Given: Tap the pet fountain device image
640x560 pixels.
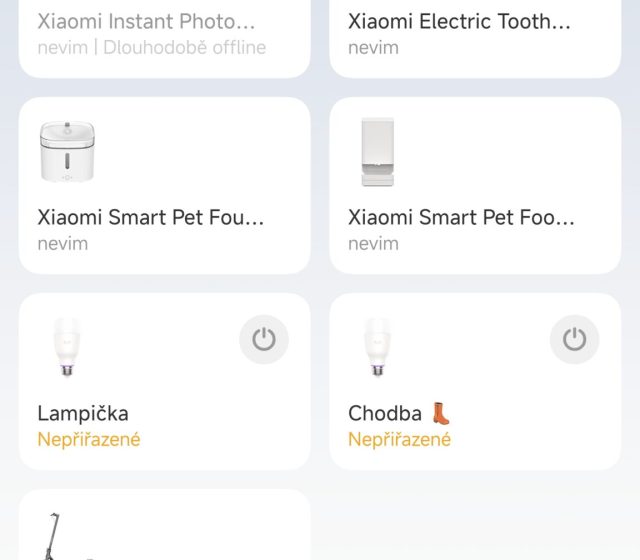Looking at the screenshot, I should pos(67,153).
